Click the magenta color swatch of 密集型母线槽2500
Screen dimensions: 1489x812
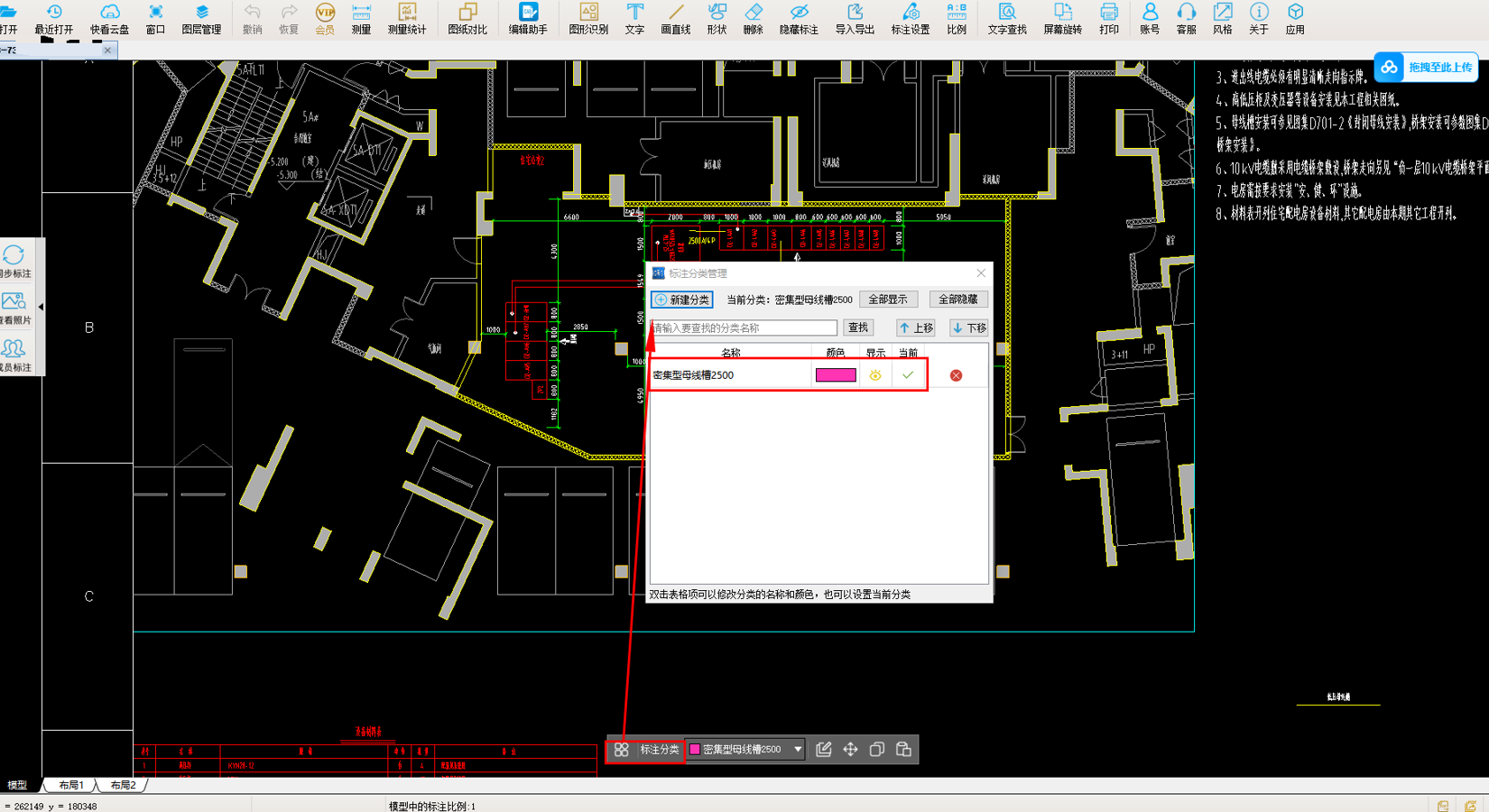(836, 375)
